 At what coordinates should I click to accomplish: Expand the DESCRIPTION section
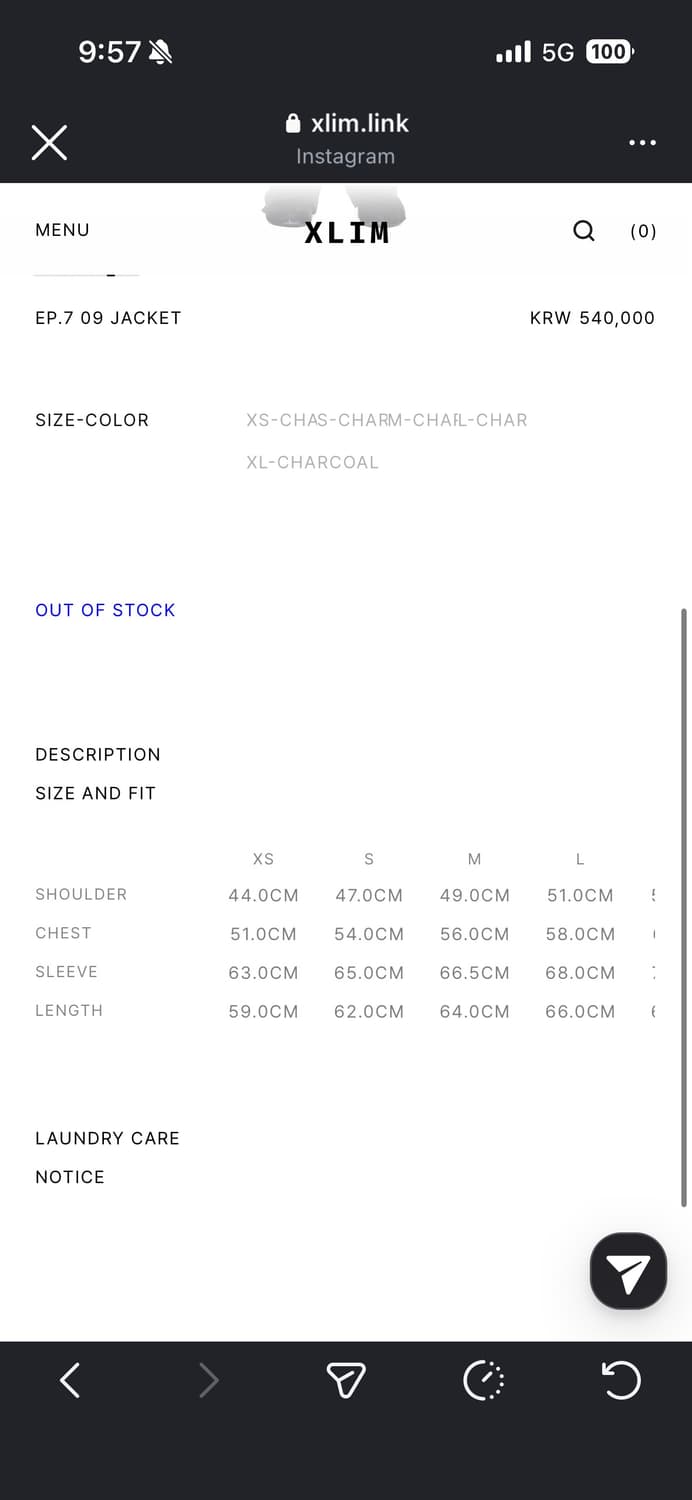(98, 754)
